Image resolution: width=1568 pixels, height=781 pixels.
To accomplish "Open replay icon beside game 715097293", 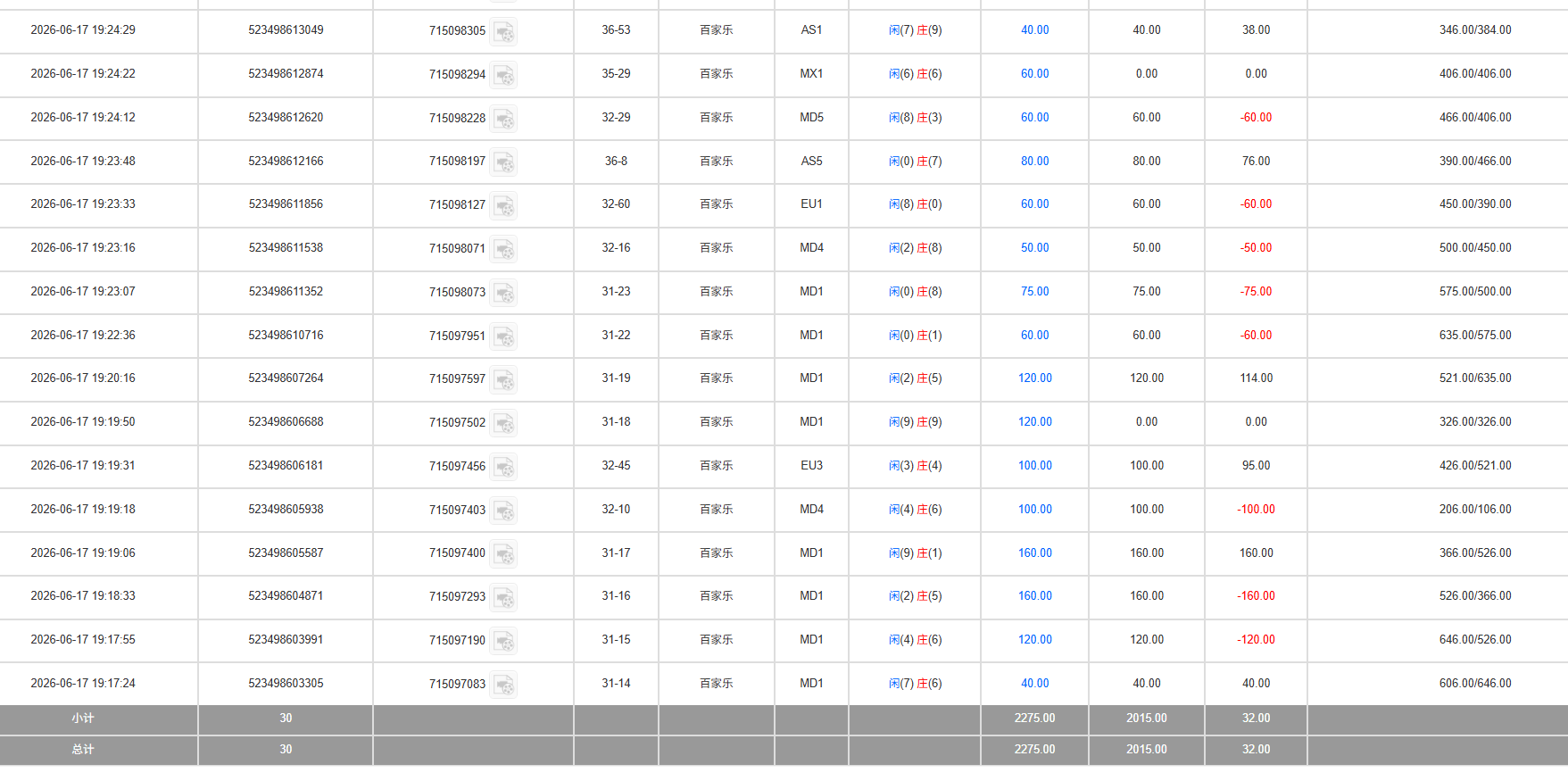I will tap(503, 598).
